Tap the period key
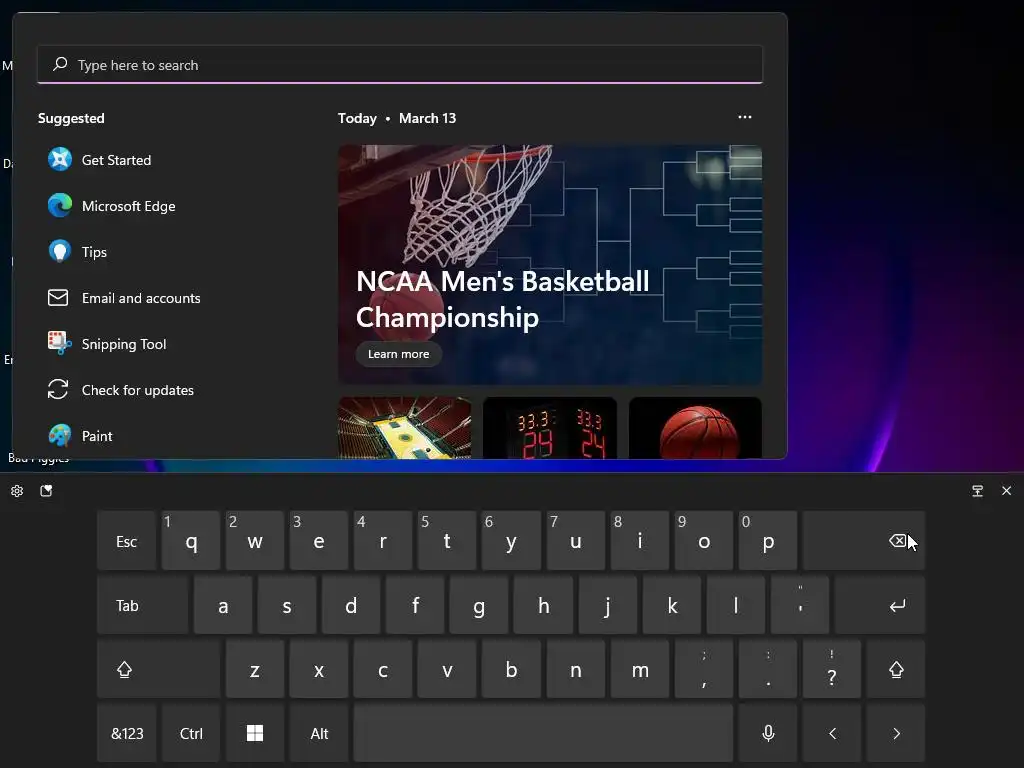Viewport: 1024px width, 768px height. [x=768, y=669]
